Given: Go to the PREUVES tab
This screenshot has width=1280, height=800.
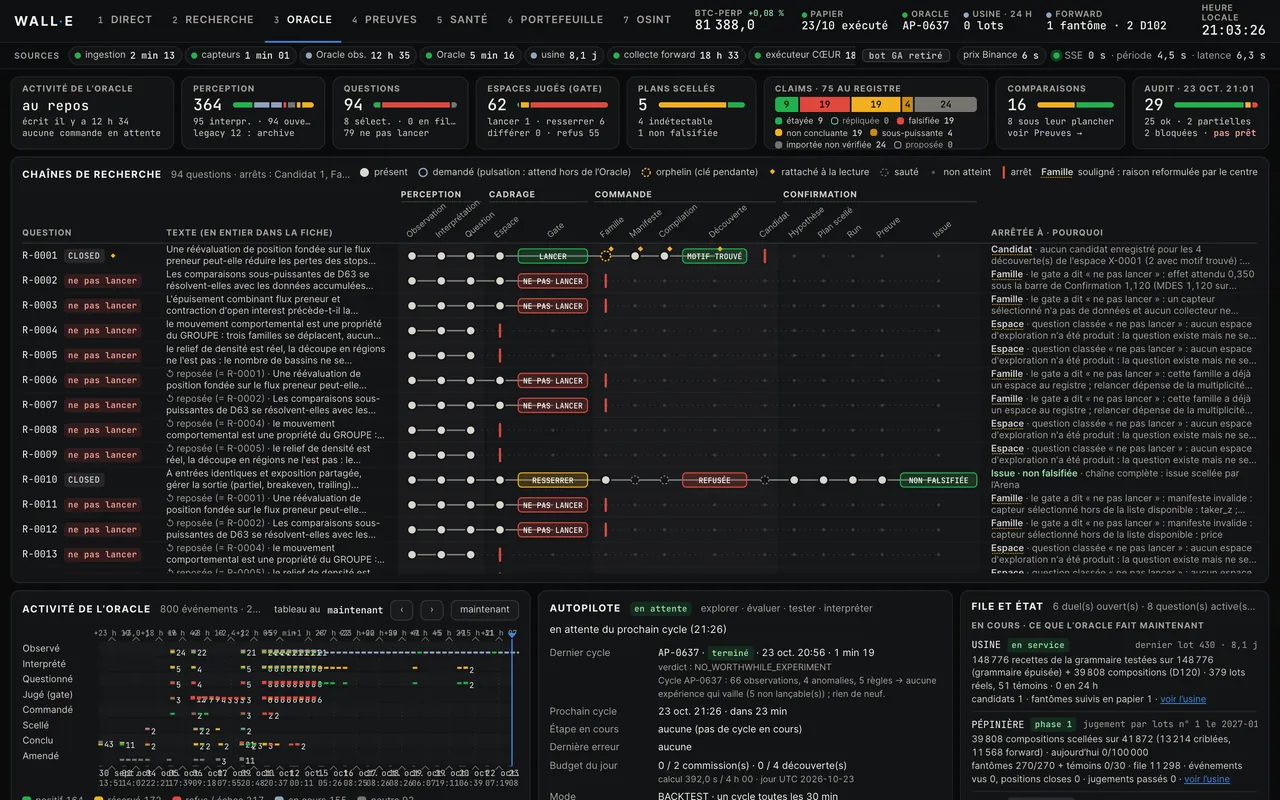Looking at the screenshot, I should tap(385, 20).
